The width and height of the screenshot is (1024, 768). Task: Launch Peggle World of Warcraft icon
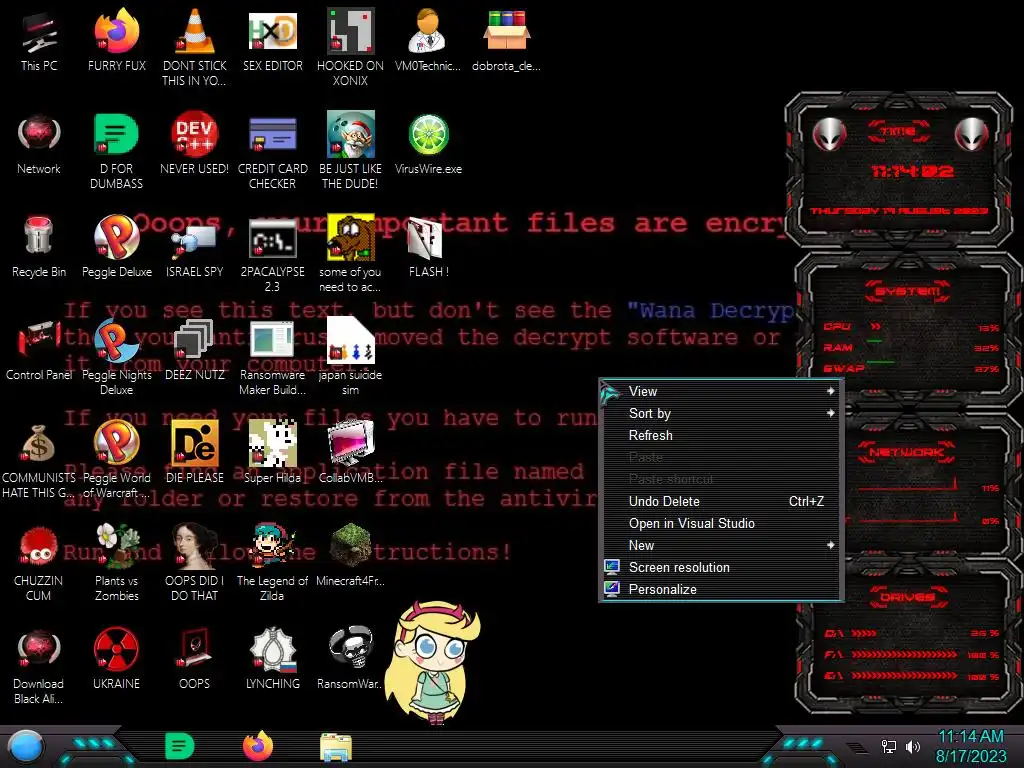pos(116,460)
